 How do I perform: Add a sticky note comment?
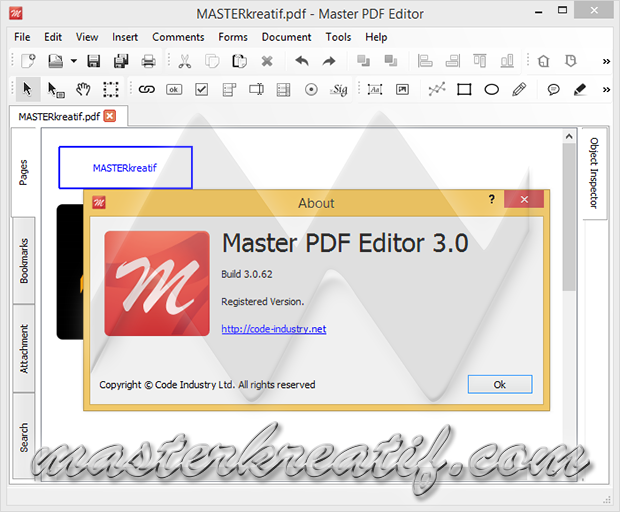(553, 90)
